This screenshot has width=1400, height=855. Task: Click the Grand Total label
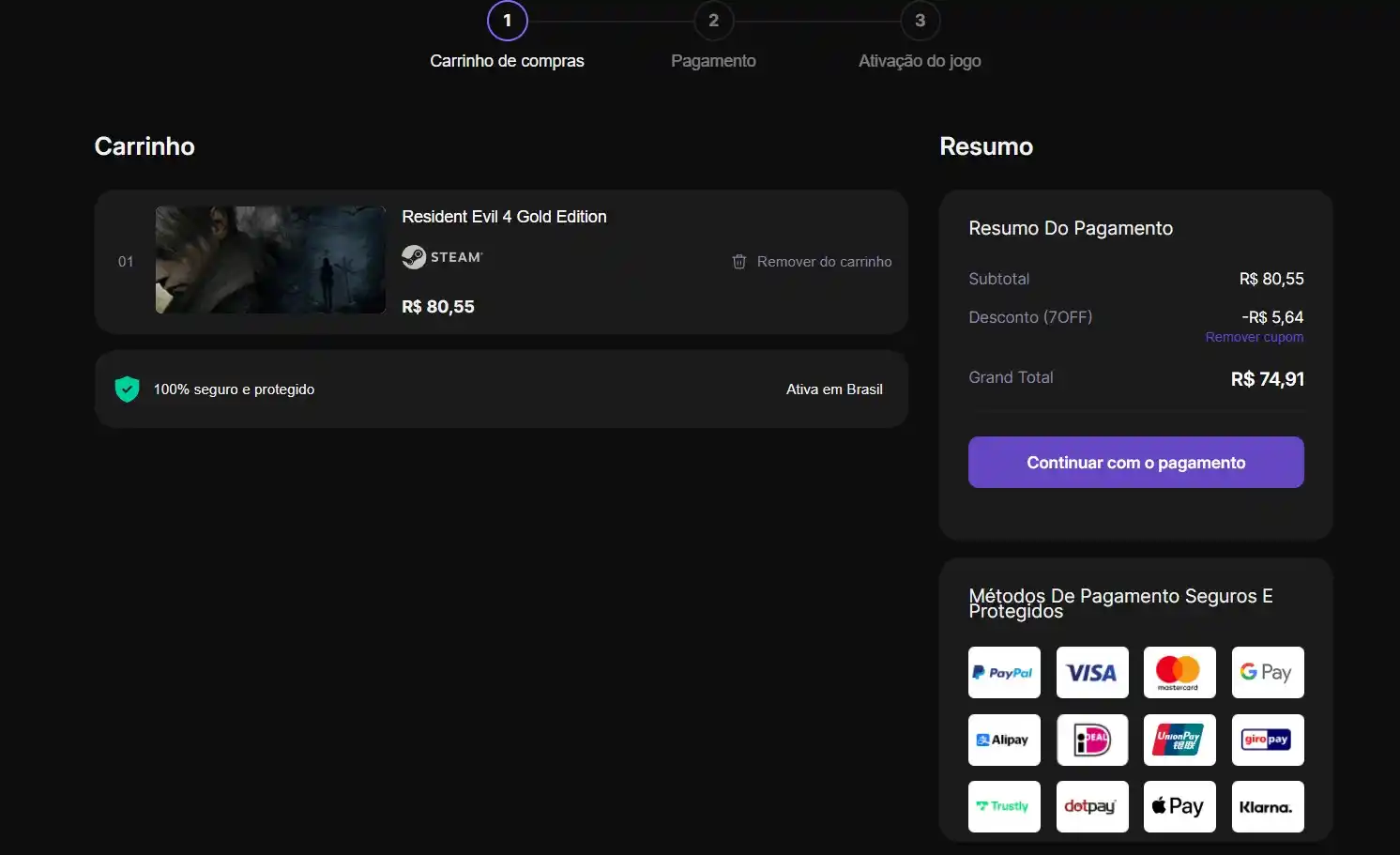[1011, 377]
